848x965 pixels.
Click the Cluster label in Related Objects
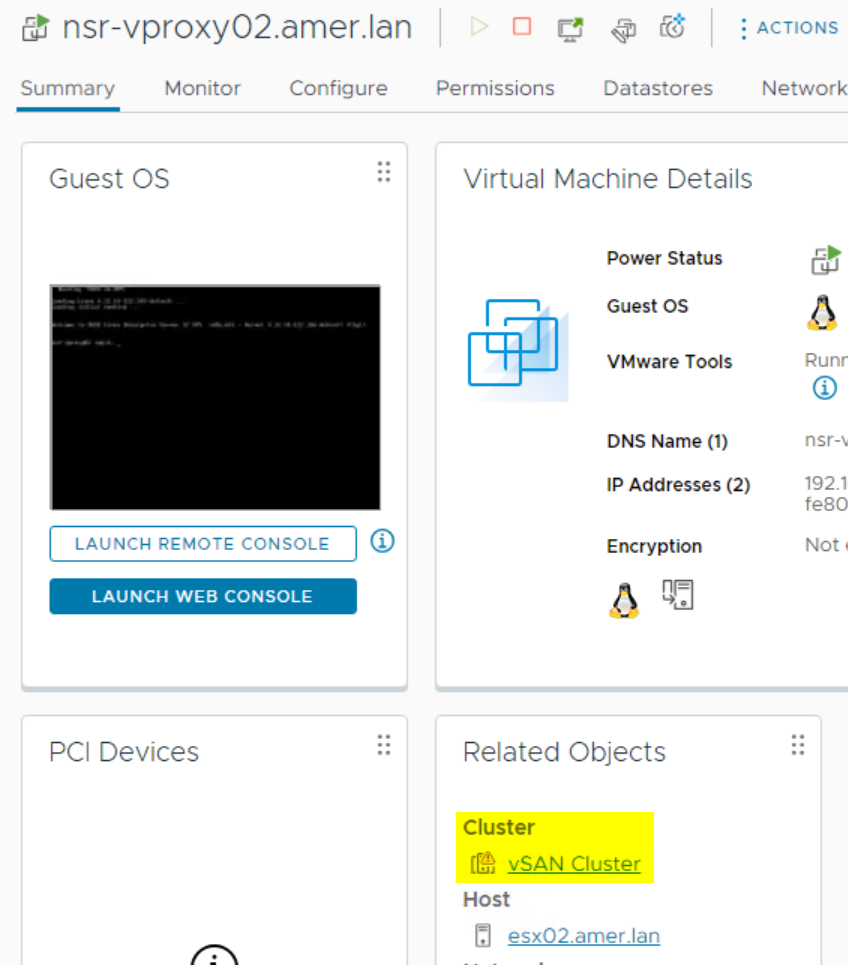tap(498, 827)
